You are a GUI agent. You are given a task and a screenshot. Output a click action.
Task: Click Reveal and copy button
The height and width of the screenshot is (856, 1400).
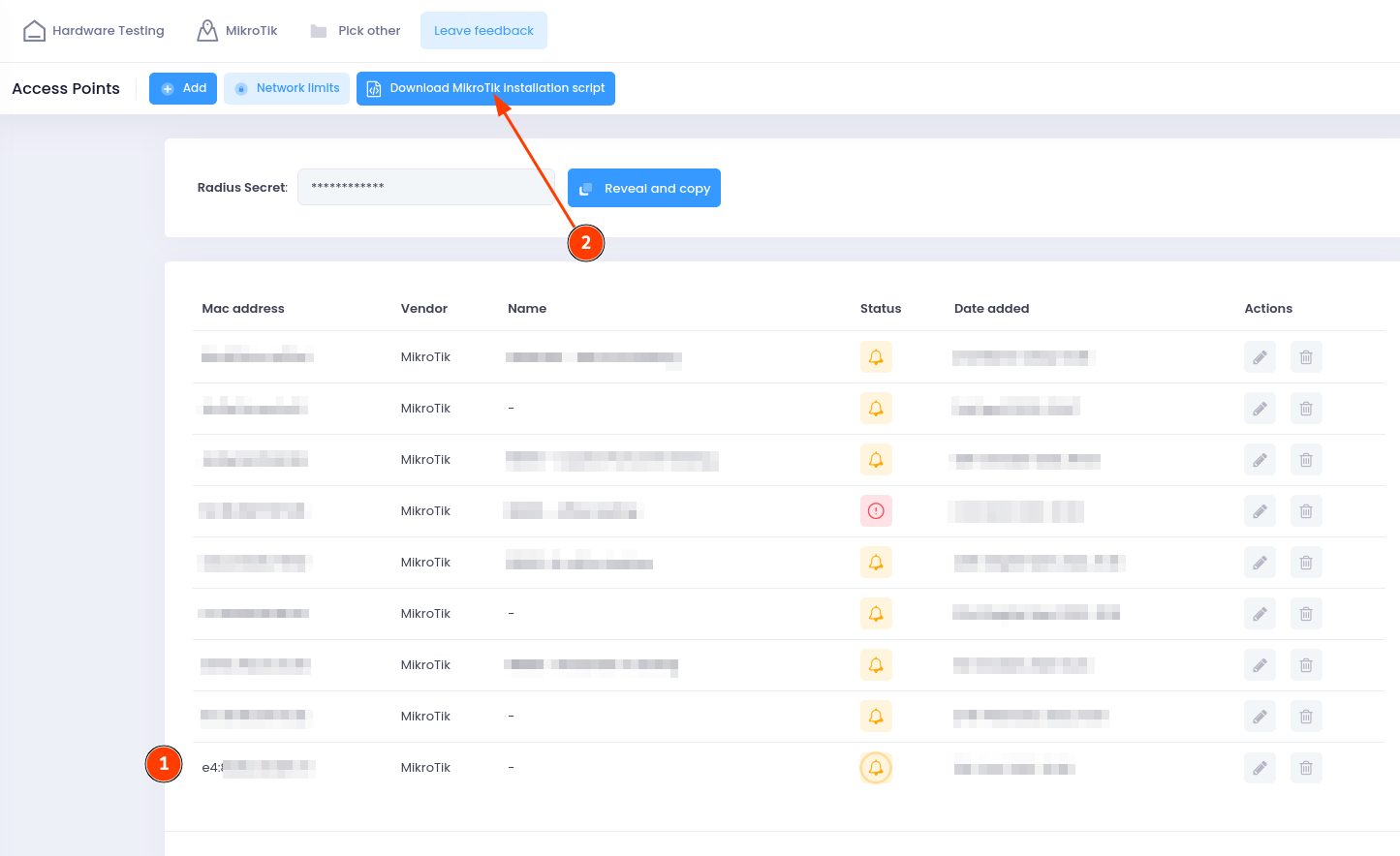644,188
